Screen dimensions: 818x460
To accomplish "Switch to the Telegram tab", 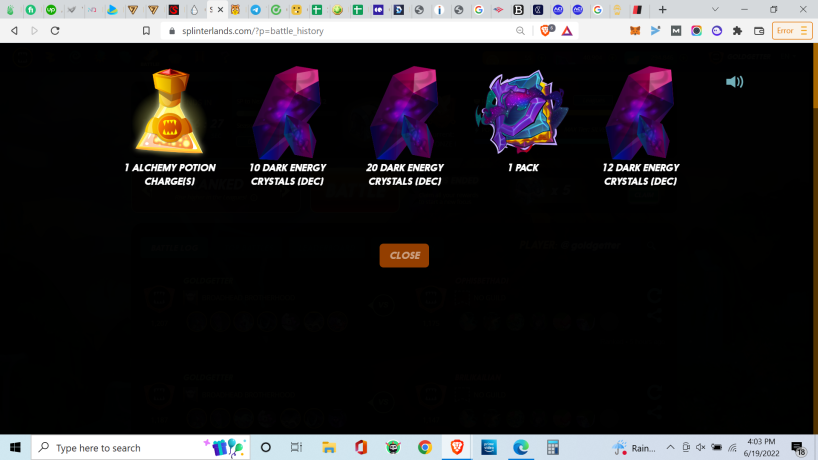I will (x=256, y=9).
